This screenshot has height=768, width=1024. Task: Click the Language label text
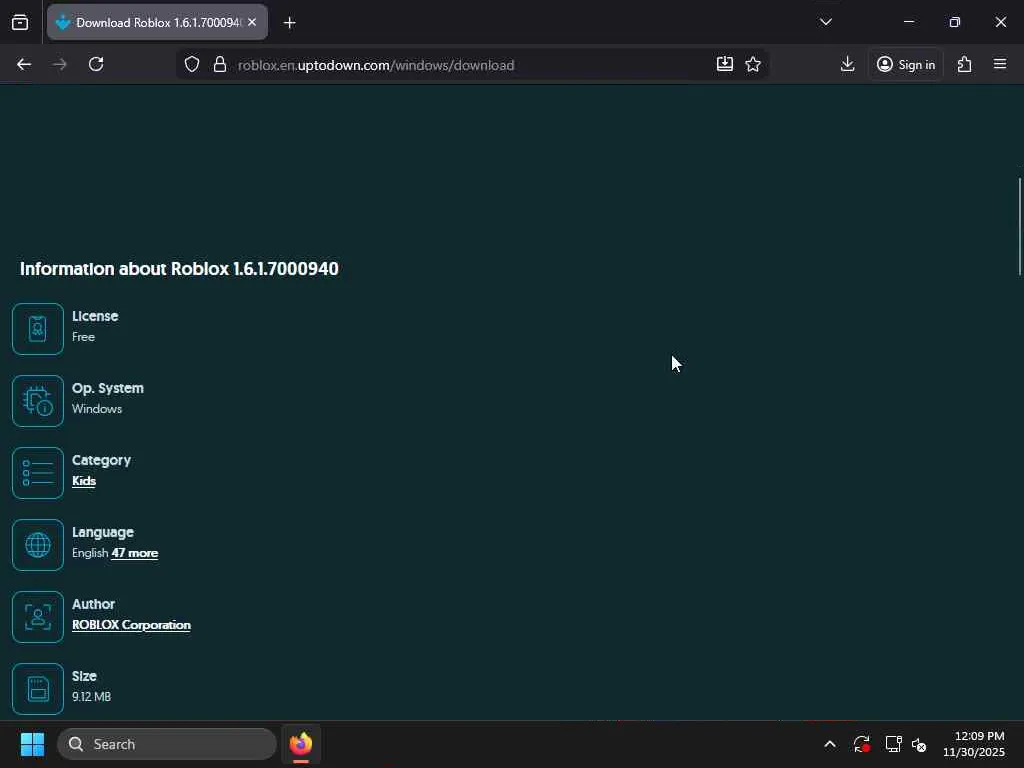103,532
